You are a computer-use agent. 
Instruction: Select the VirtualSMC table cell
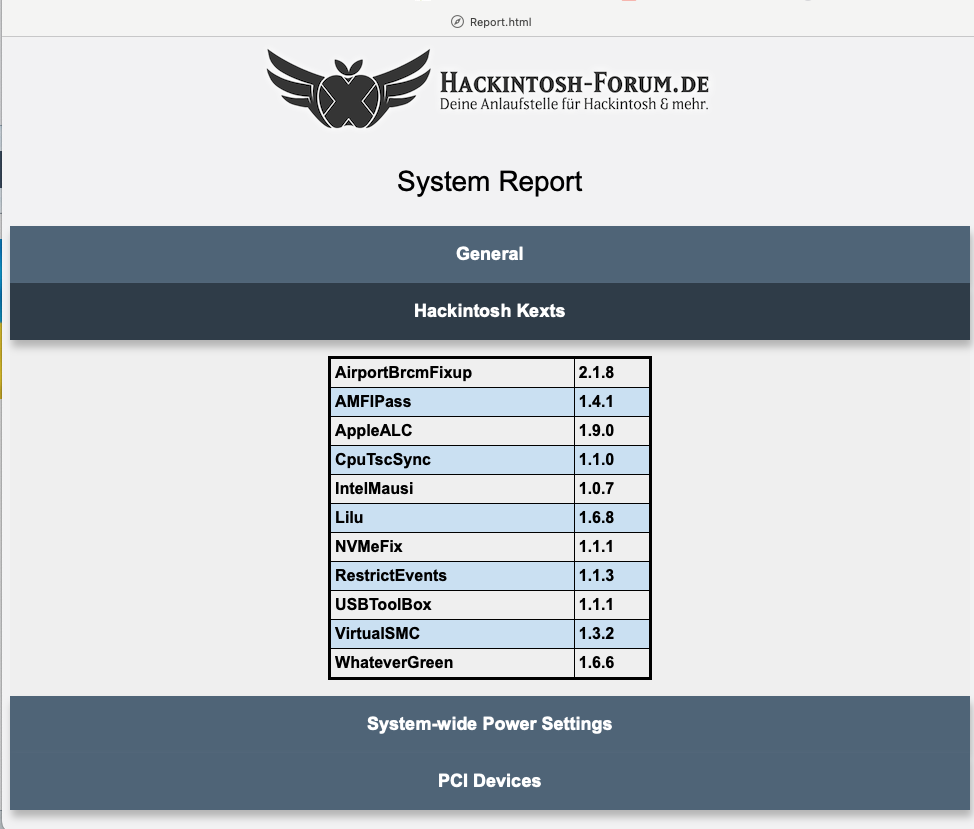tap(452, 633)
